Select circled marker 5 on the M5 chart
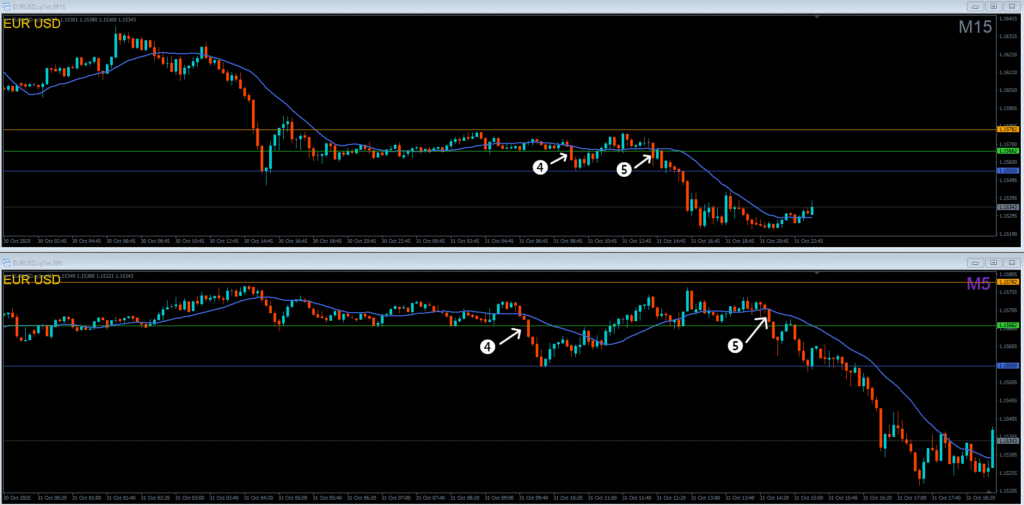This screenshot has width=1024, height=505. 735,346
